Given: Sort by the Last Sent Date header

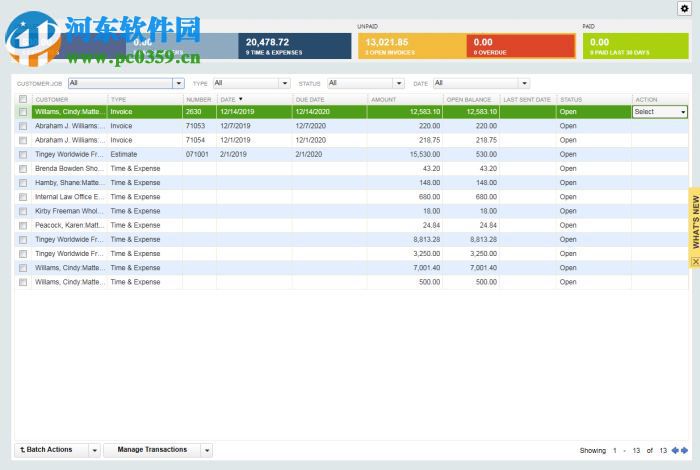Looking at the screenshot, I should (x=527, y=99).
